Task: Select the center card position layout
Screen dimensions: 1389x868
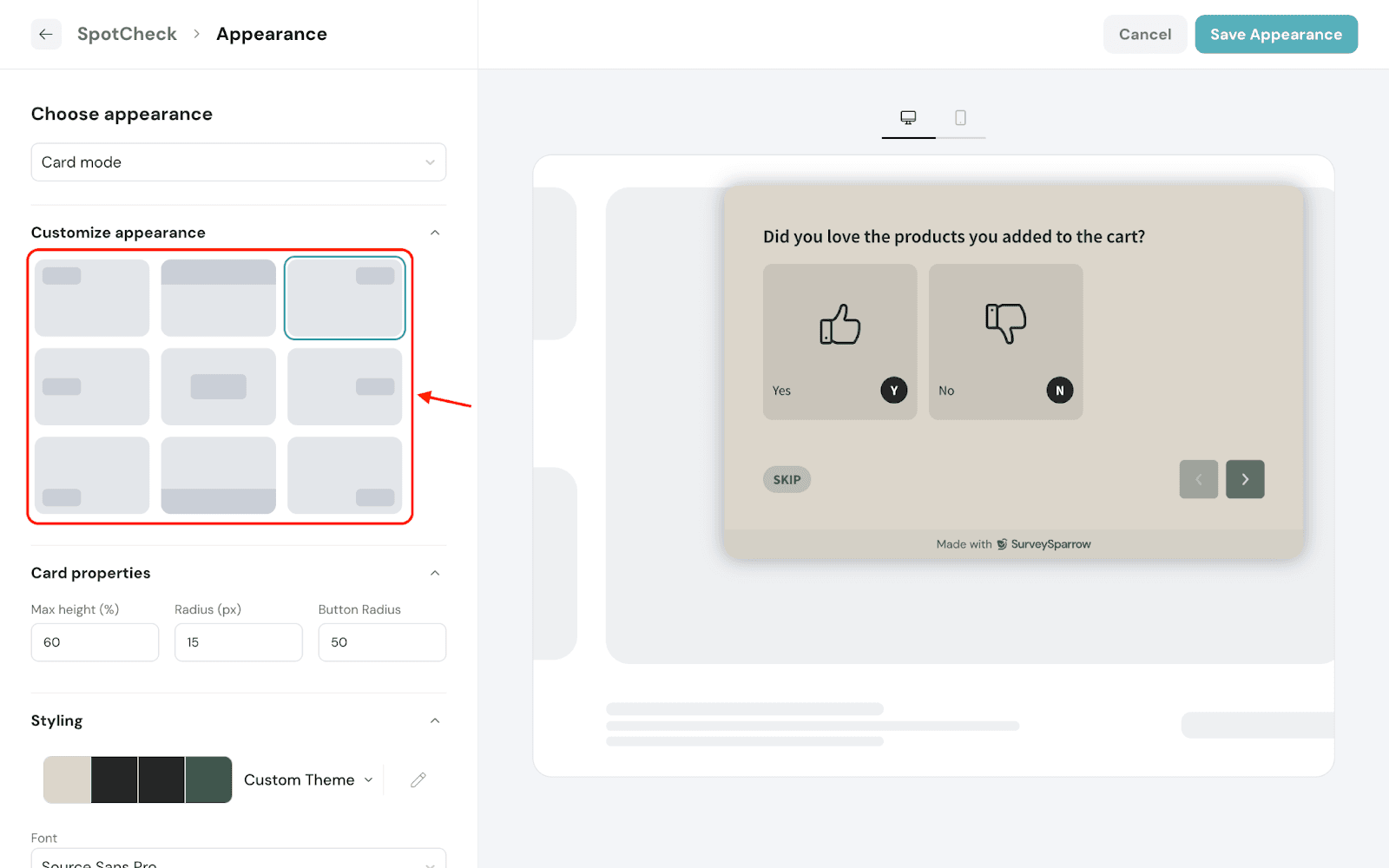Action: (x=218, y=386)
